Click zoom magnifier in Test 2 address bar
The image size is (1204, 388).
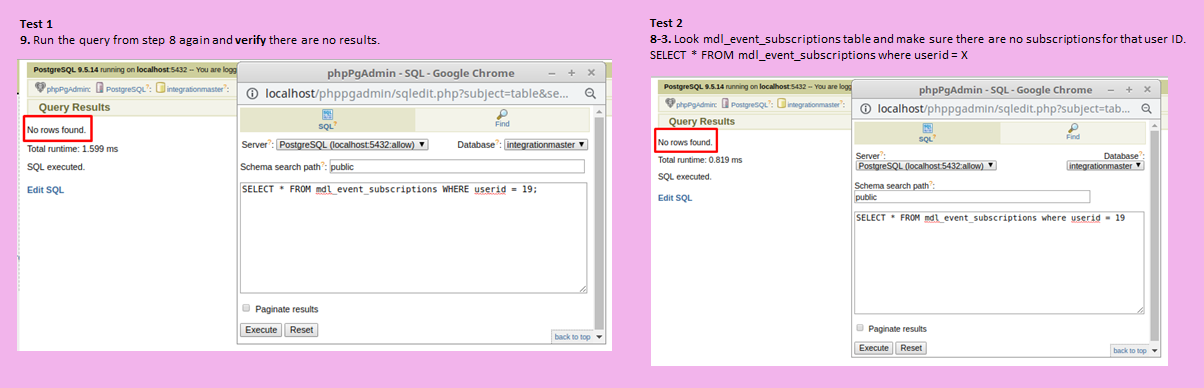(x=1146, y=108)
